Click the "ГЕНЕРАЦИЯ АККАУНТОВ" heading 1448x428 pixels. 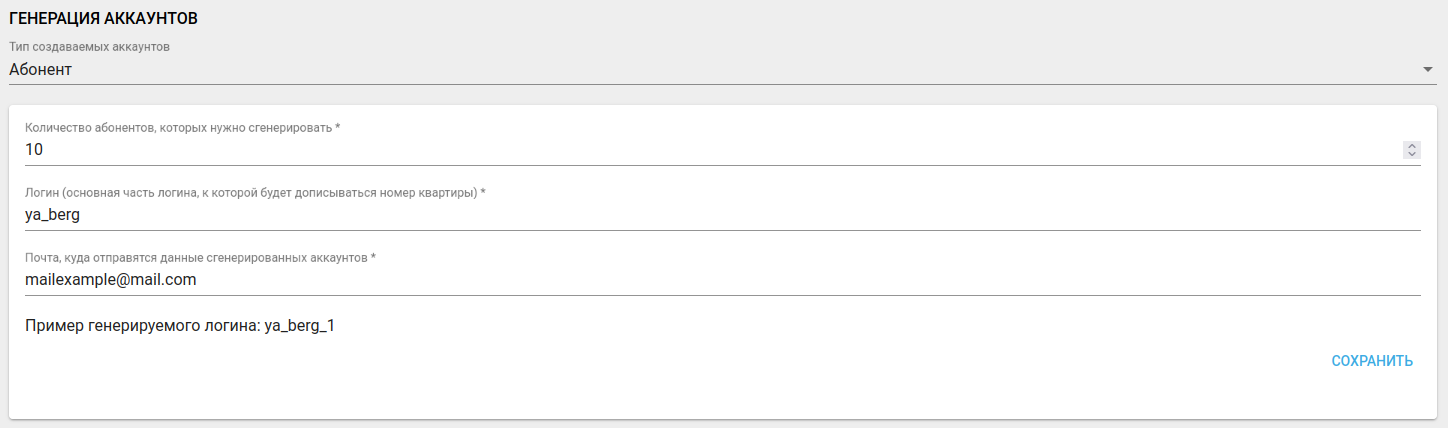point(103,18)
